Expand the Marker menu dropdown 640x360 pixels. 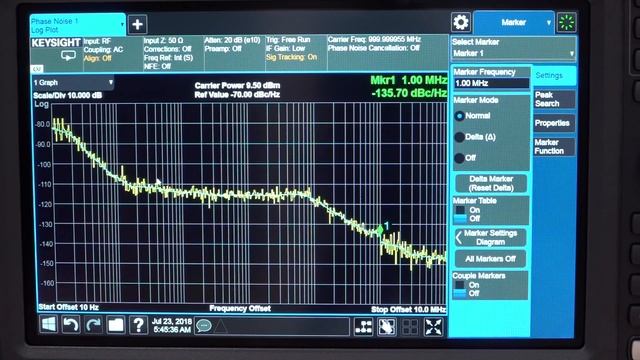click(549, 23)
